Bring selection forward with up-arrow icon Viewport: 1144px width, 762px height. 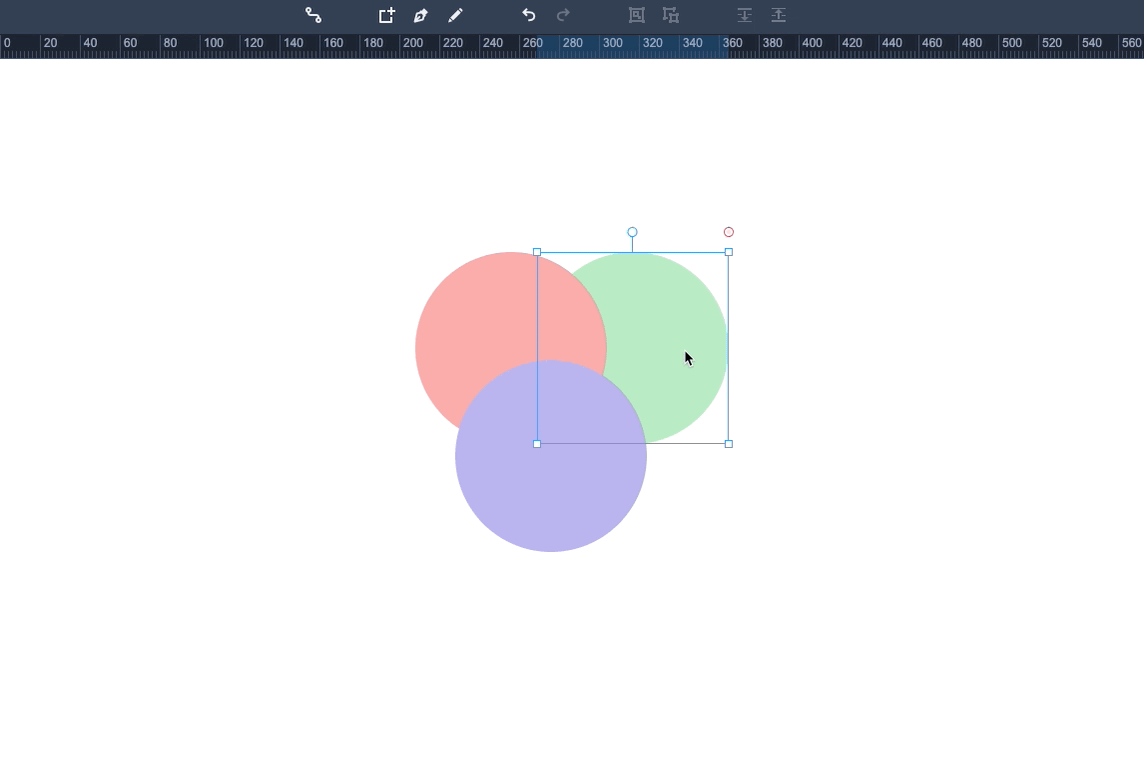(779, 15)
